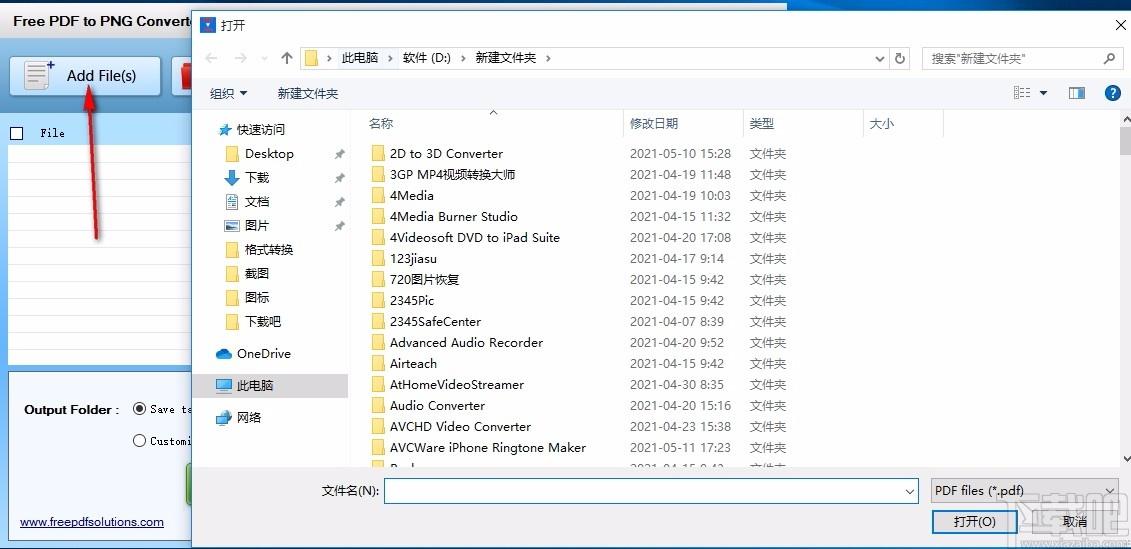Open the Organize (组织) menu

(x=228, y=93)
